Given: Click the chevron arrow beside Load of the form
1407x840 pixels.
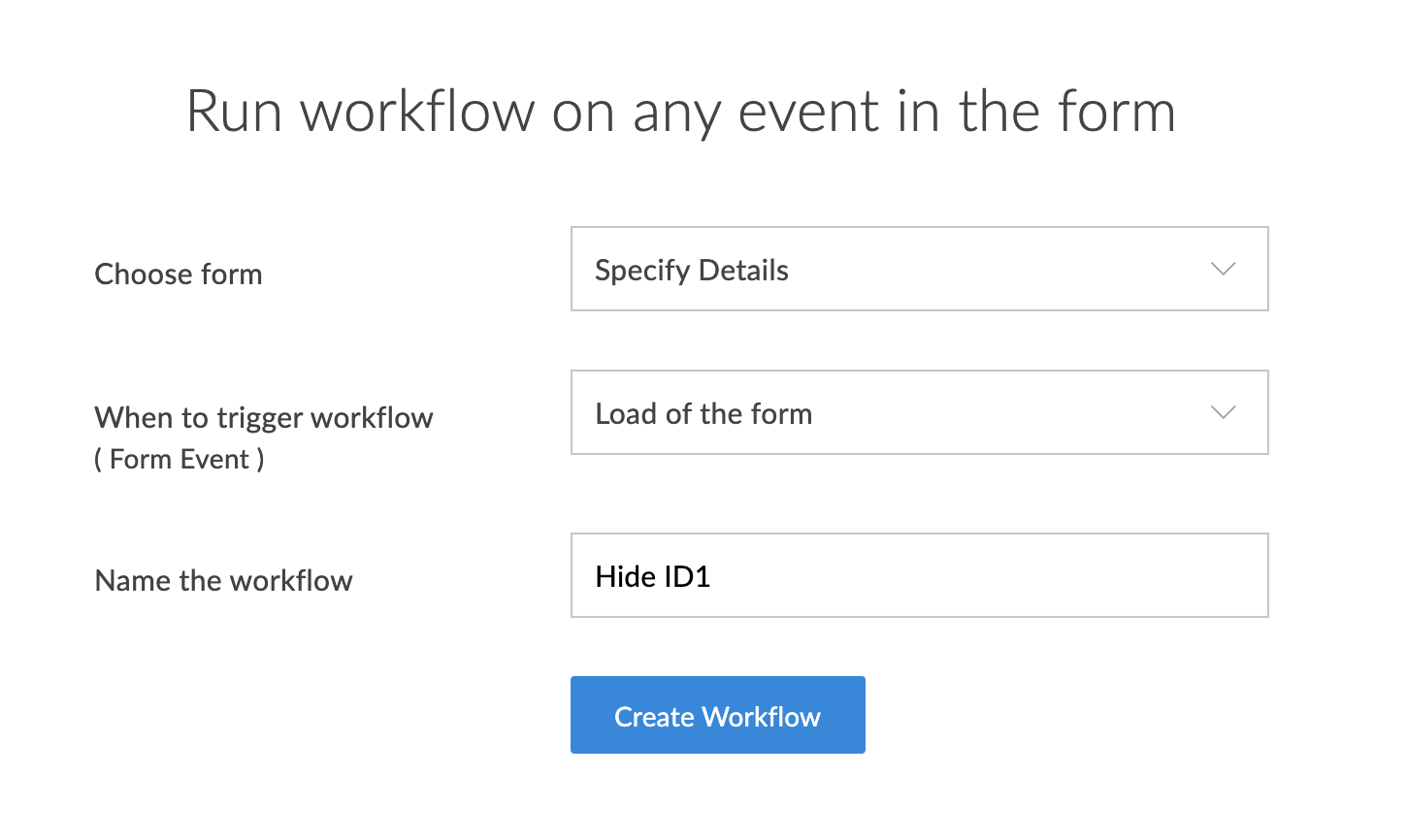Looking at the screenshot, I should click(x=1223, y=412).
